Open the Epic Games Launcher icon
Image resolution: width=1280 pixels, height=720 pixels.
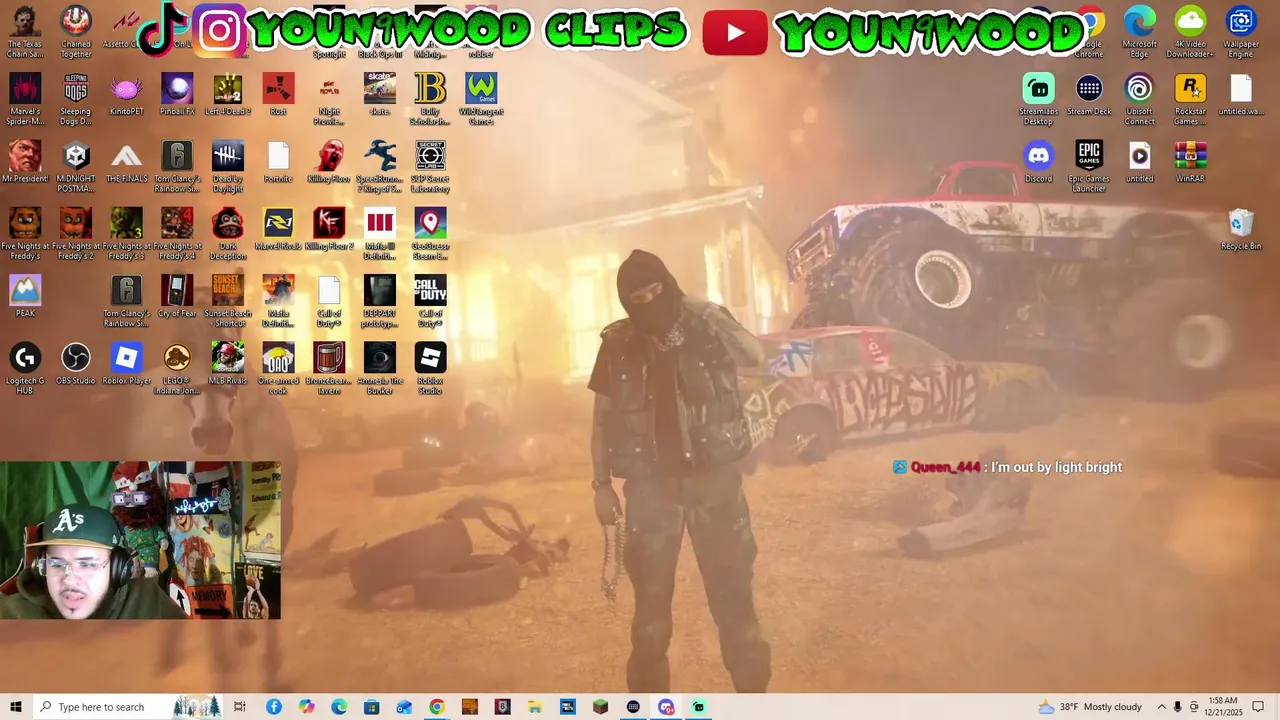point(1089,166)
